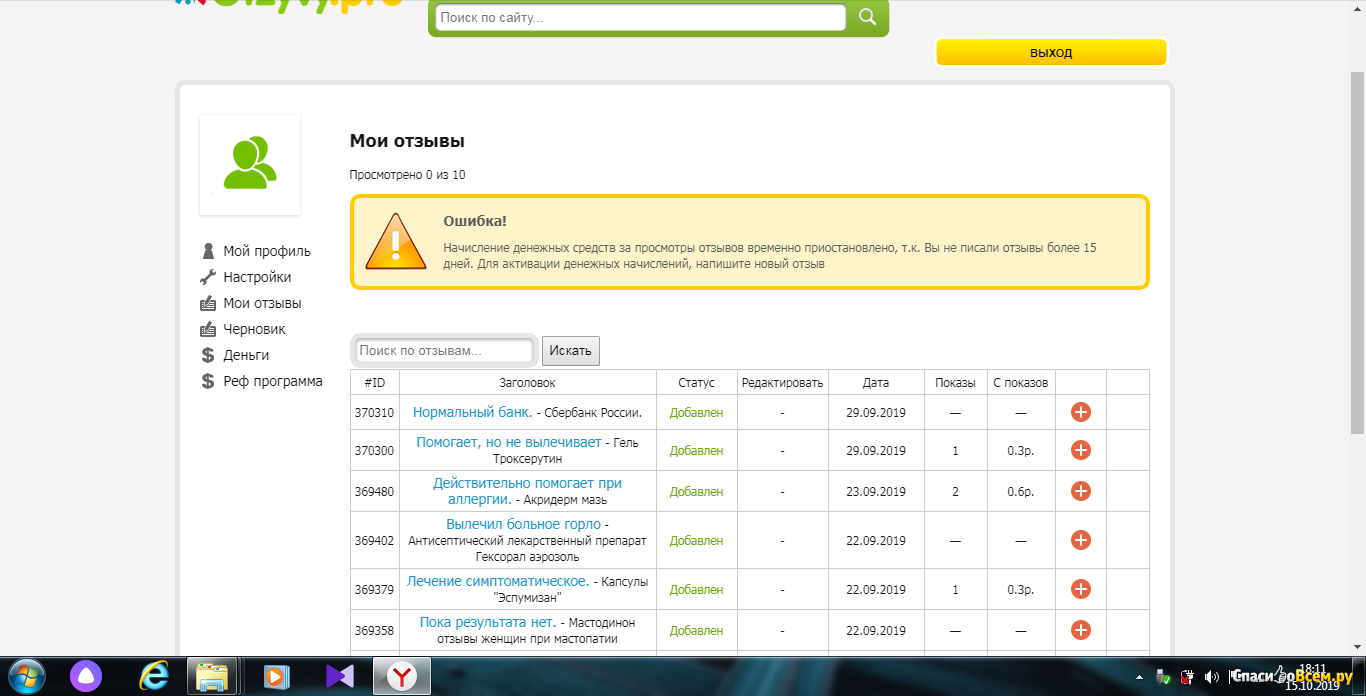Open Настройки from the sidebar menu
Image resolution: width=1366 pixels, height=696 pixels.
click(257, 277)
